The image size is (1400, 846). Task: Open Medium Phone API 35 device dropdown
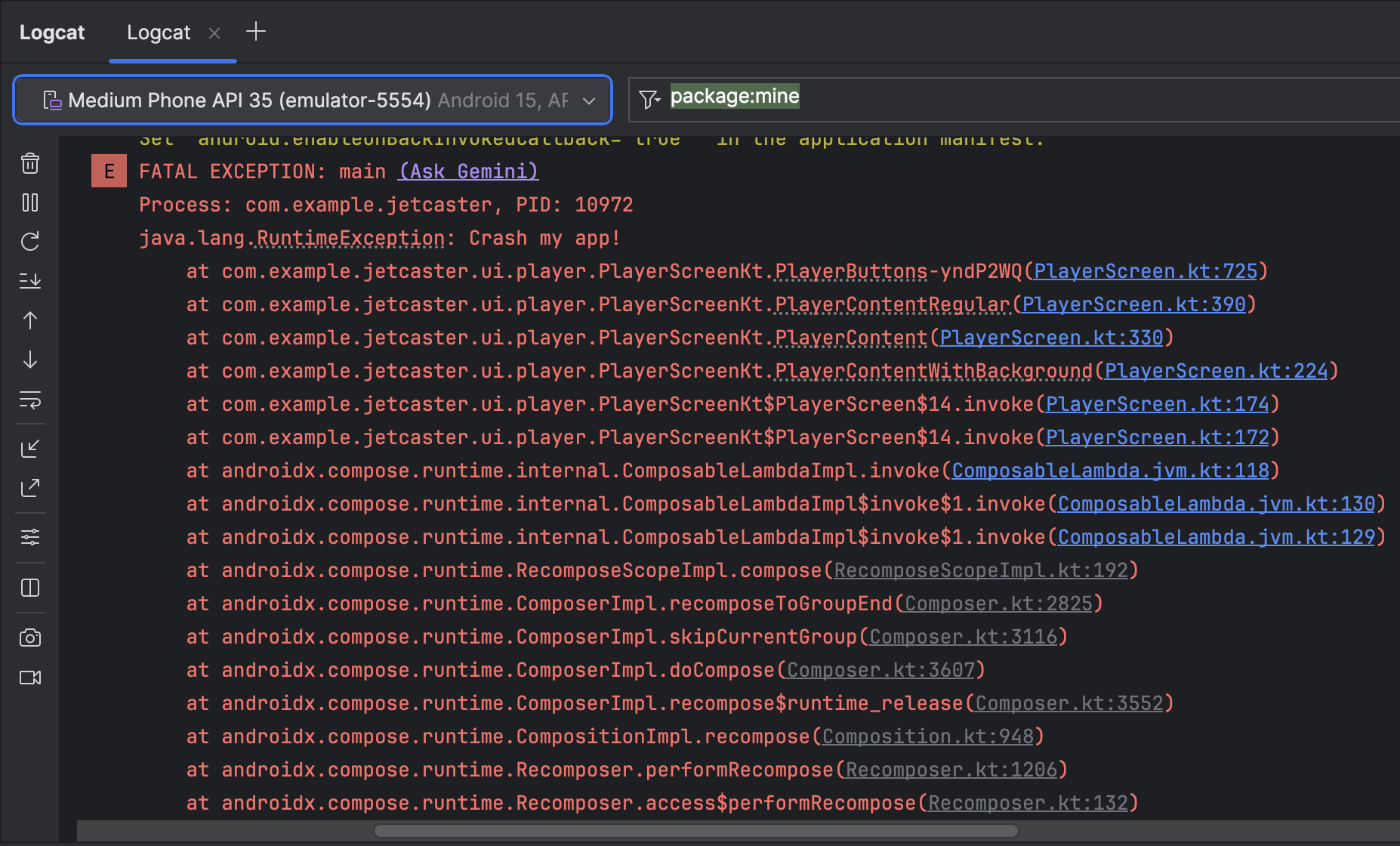(313, 100)
